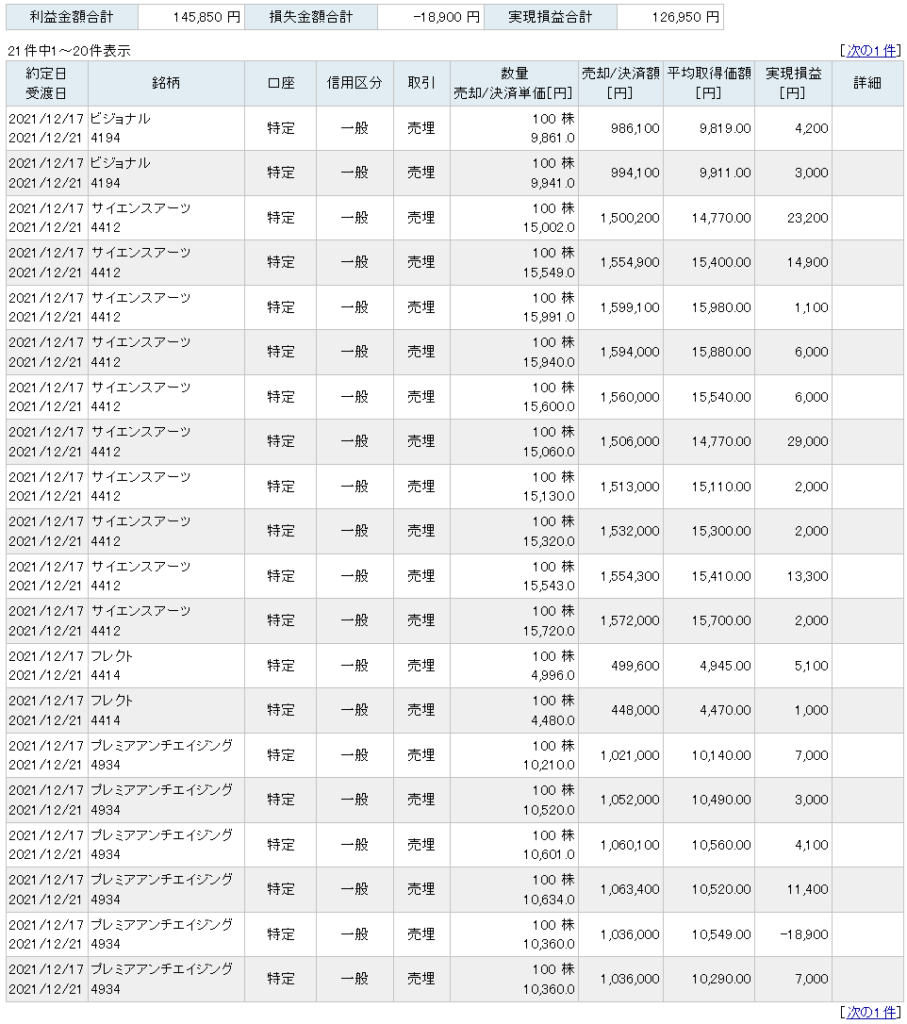Select the 実現損益合計 label
The height and width of the screenshot is (1024, 907).
(550, 17)
